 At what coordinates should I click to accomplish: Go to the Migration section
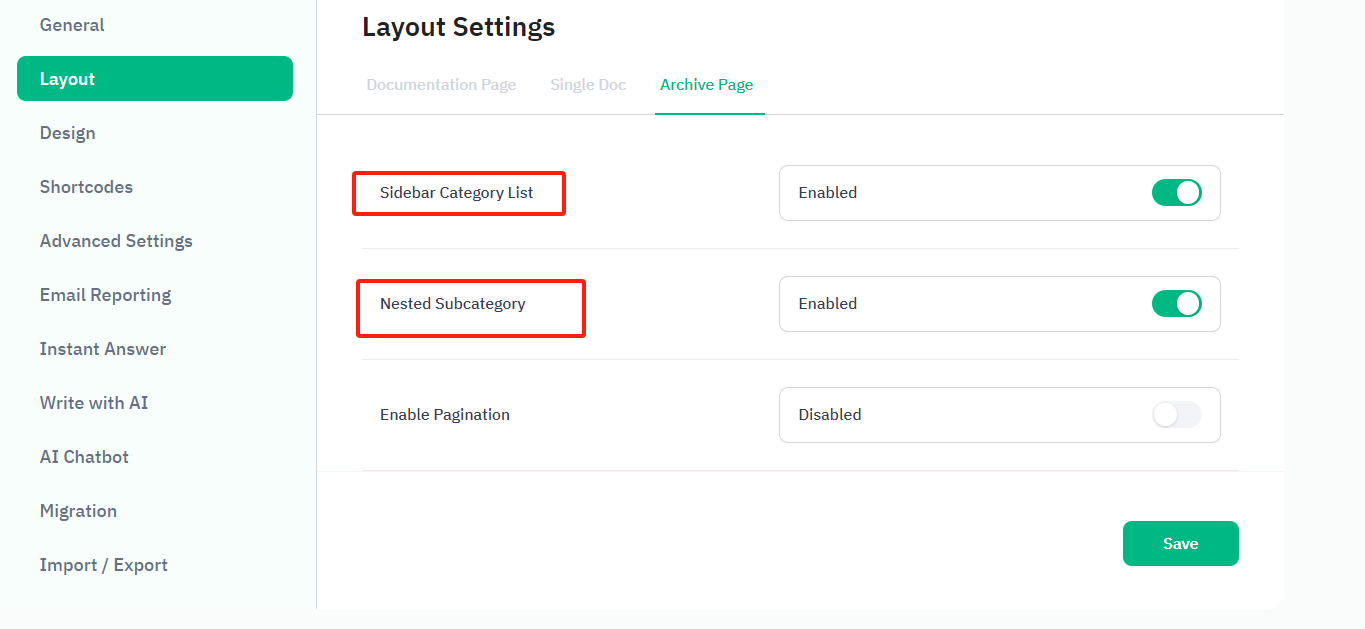click(78, 511)
